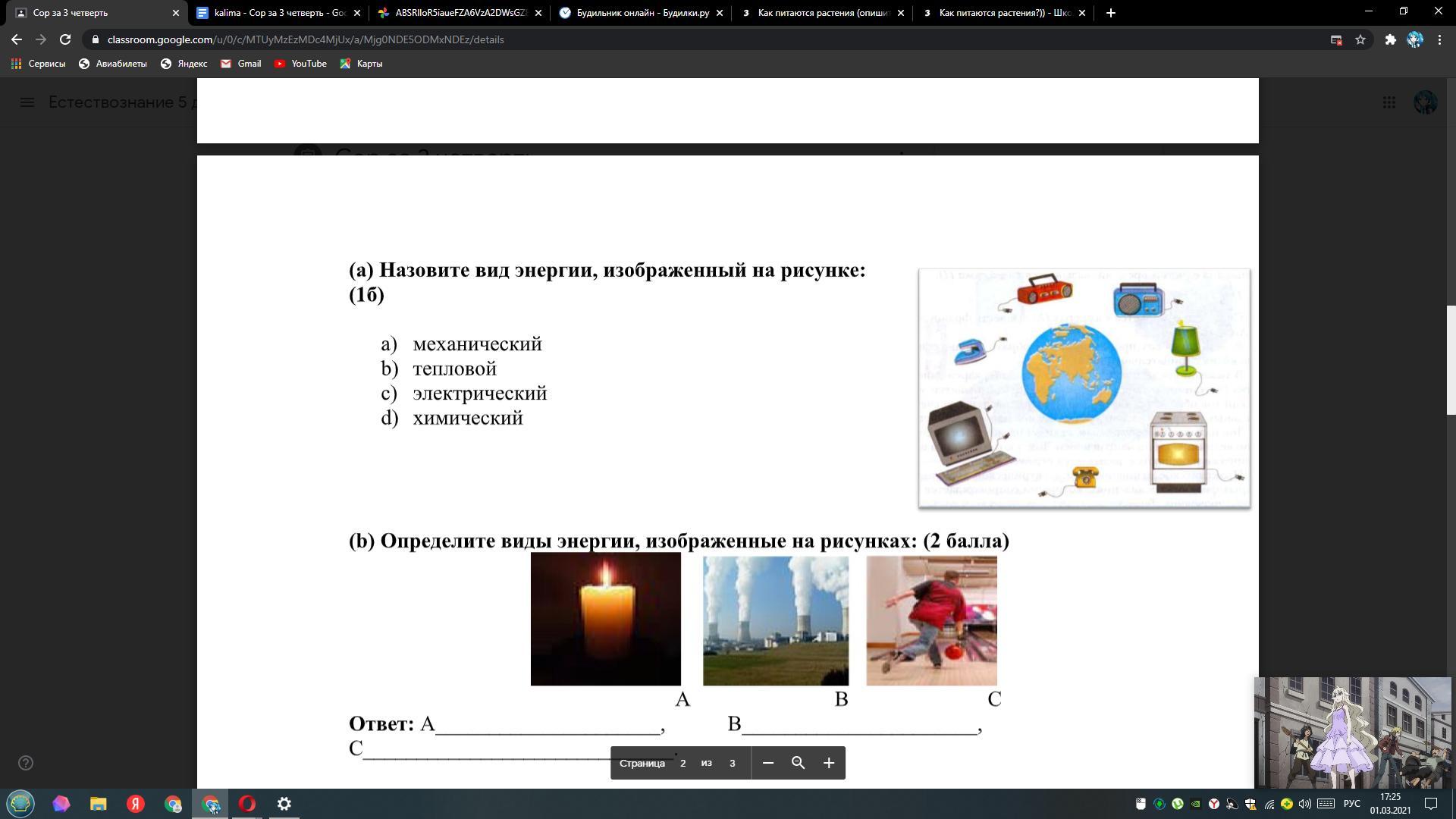This screenshot has height=819, width=1456.
Task: Open Opera browser from taskbar
Action: pos(247,804)
